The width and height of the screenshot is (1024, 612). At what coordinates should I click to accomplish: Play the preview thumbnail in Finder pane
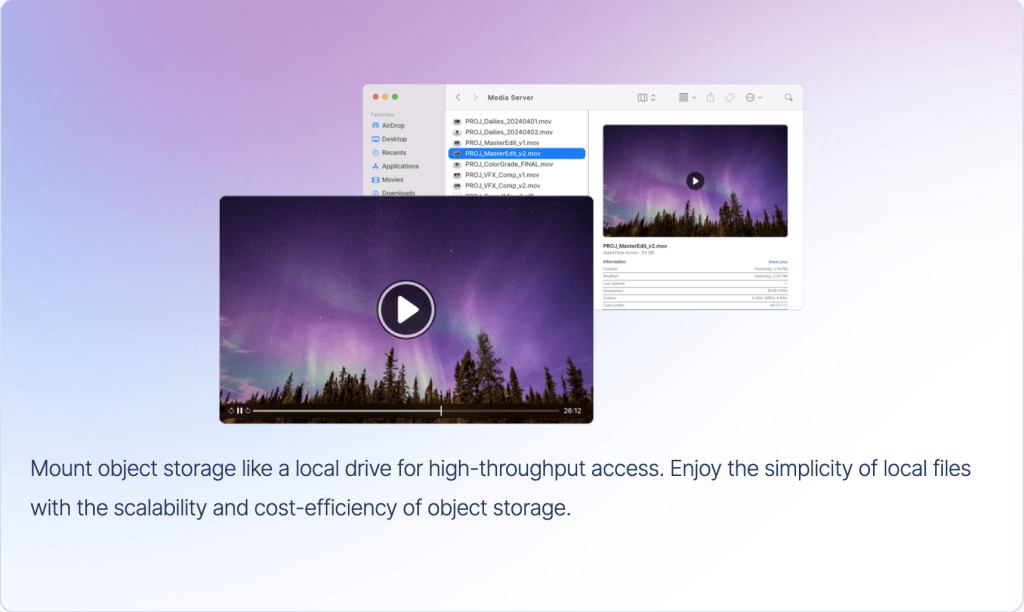click(695, 181)
